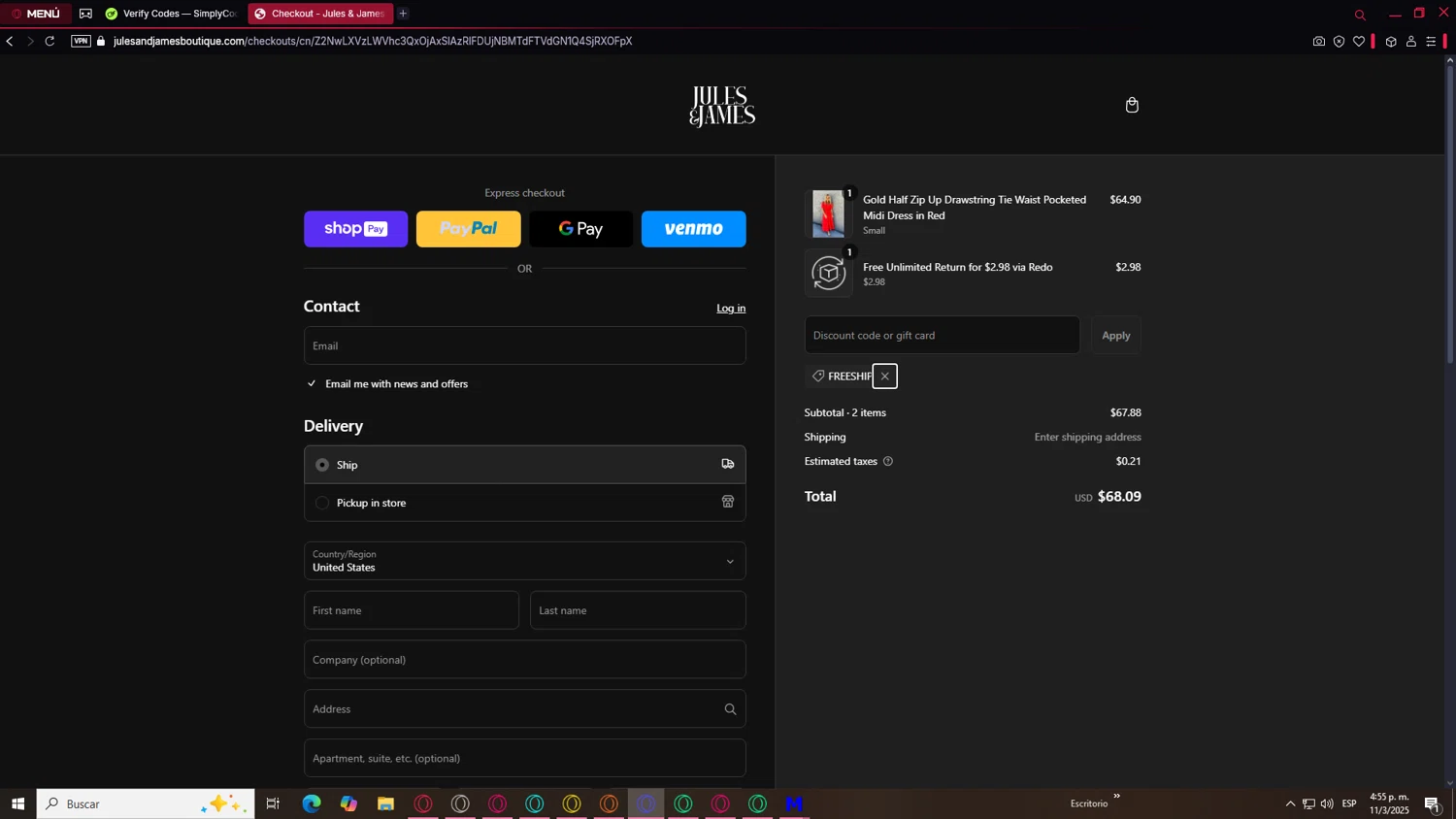Focus the Discount code or gift card field

click(x=943, y=335)
